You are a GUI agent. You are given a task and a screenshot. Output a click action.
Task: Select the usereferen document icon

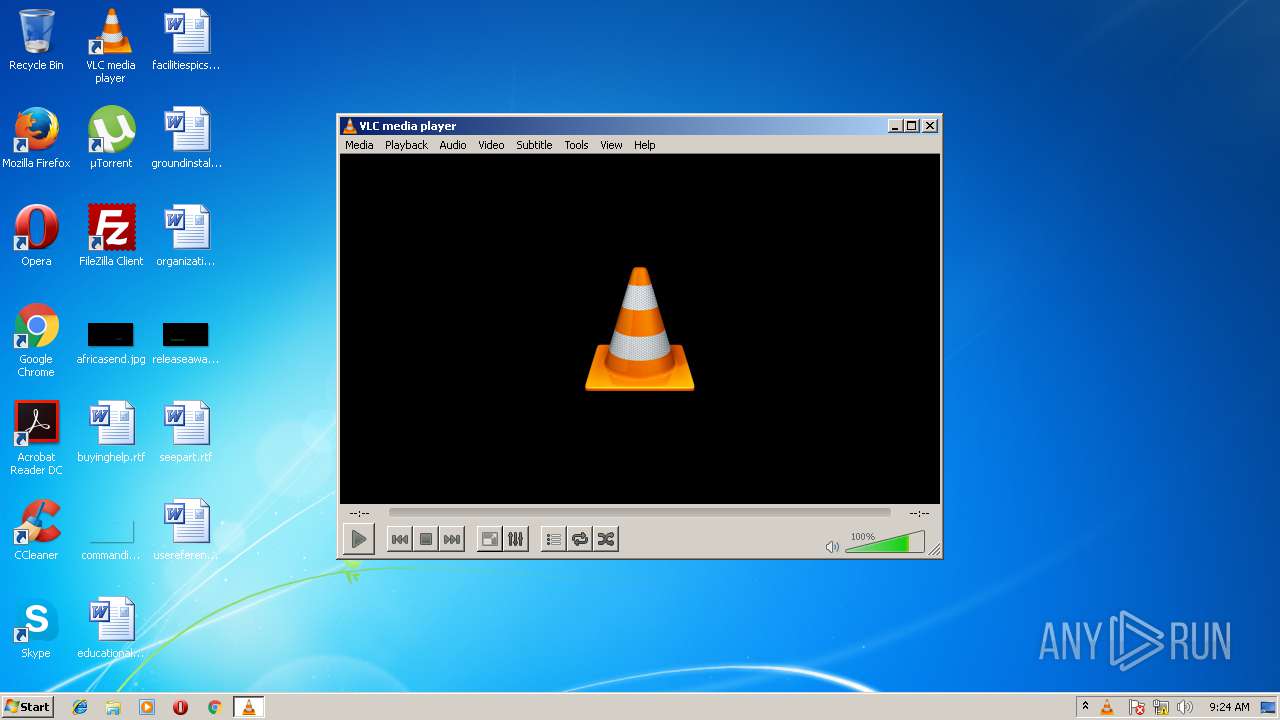(x=186, y=530)
